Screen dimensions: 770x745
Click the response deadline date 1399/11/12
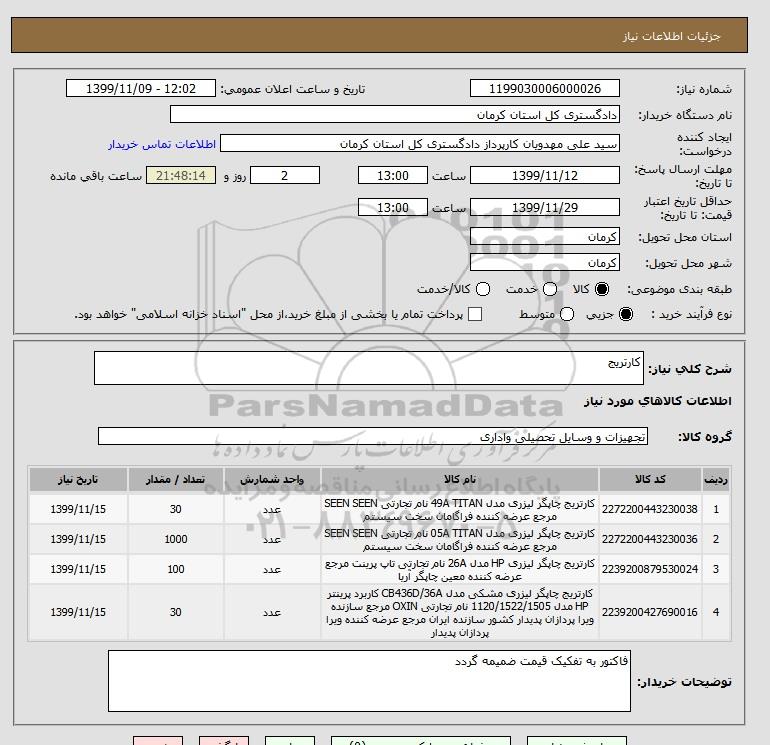(x=545, y=175)
